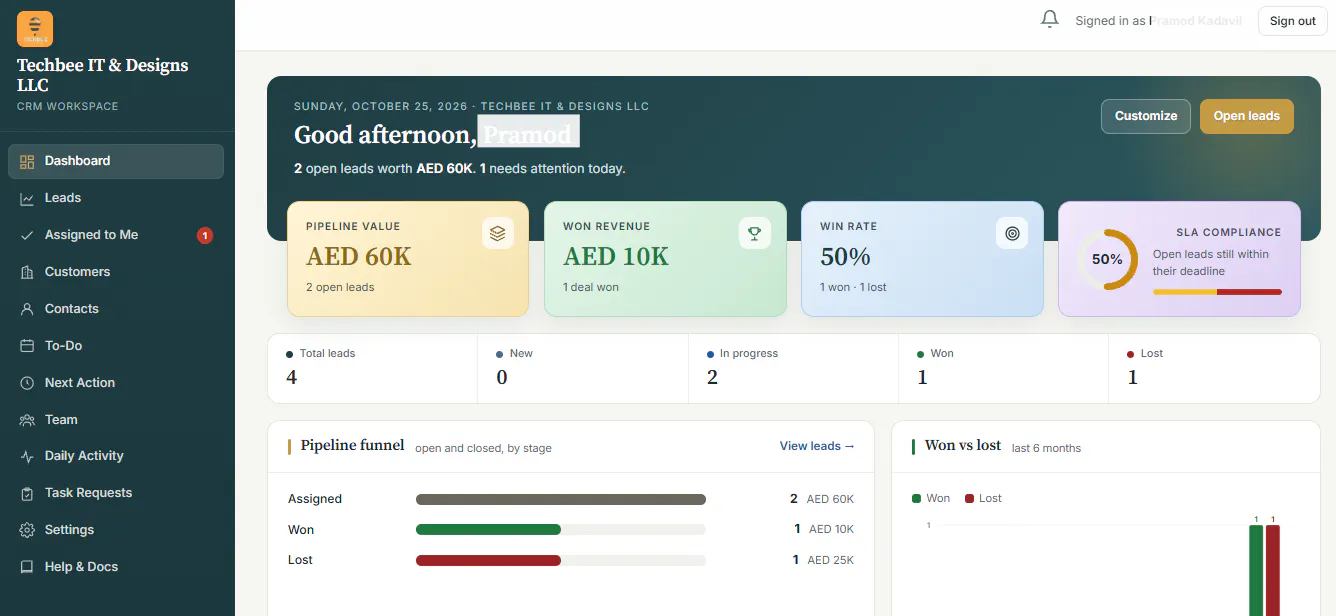Click the red Lost column in the chart
Viewport: 1336px width, 616px height.
[1273, 570]
